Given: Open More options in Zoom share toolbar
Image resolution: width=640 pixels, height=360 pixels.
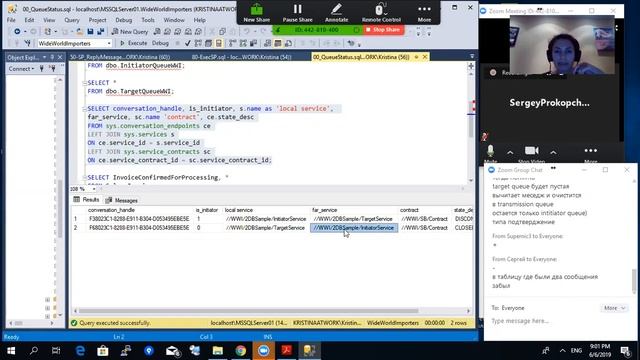Looking at the screenshot, I should [424, 13].
